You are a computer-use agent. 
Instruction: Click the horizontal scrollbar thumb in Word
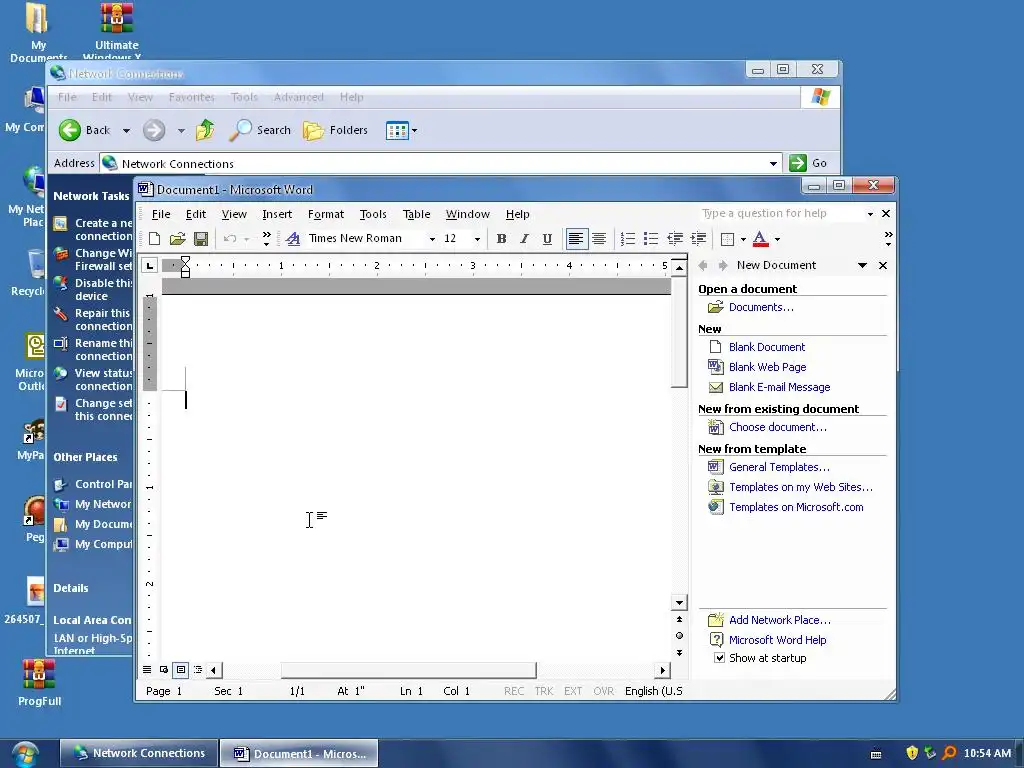point(409,670)
